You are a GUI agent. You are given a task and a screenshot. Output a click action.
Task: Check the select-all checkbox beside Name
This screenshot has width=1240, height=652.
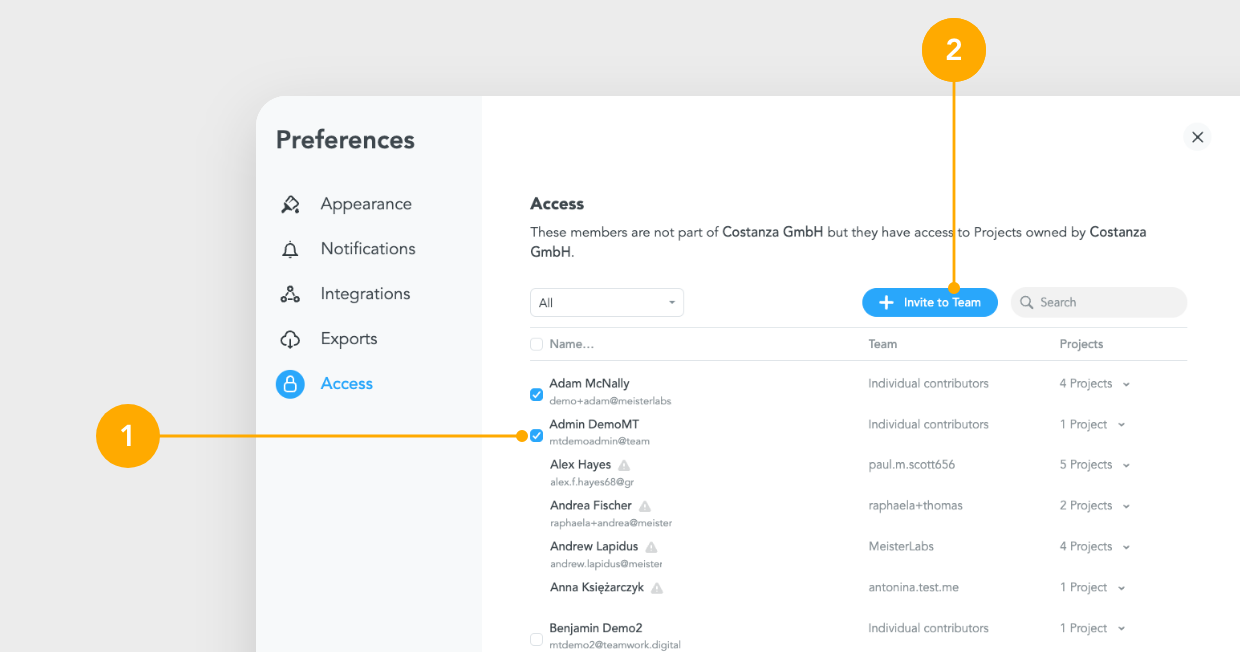click(536, 343)
